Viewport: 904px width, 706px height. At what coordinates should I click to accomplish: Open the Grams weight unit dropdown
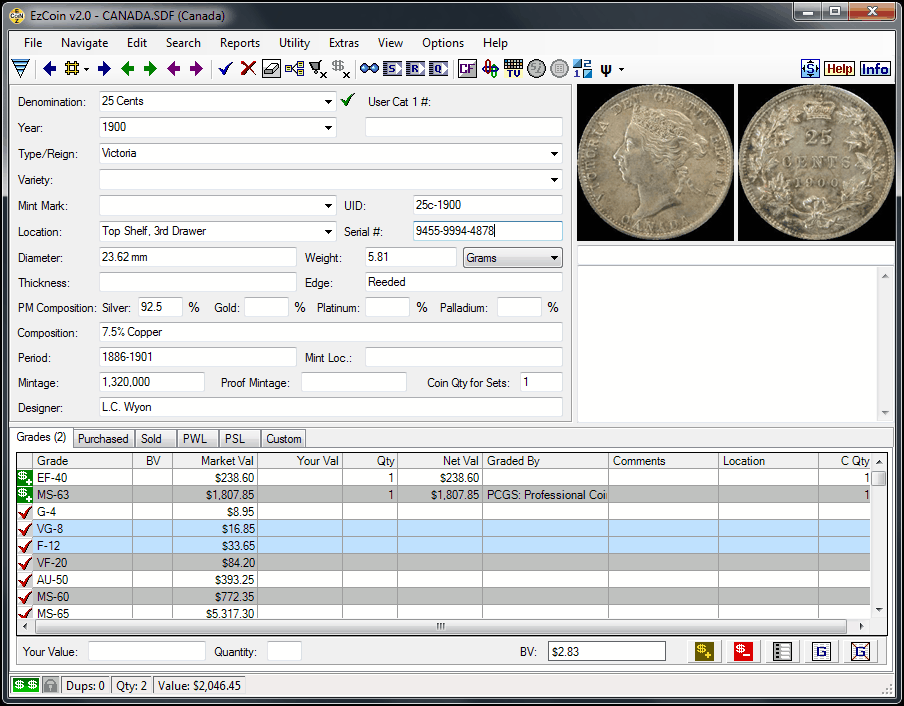(x=555, y=257)
